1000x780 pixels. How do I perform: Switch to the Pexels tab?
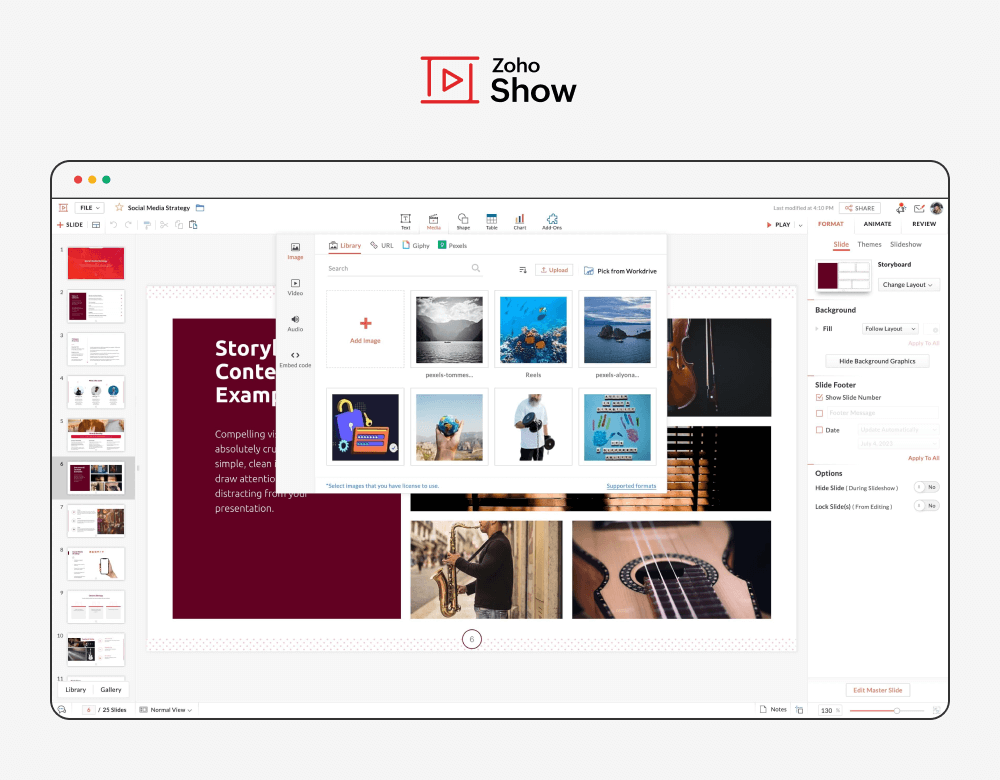pyautogui.click(x=453, y=246)
